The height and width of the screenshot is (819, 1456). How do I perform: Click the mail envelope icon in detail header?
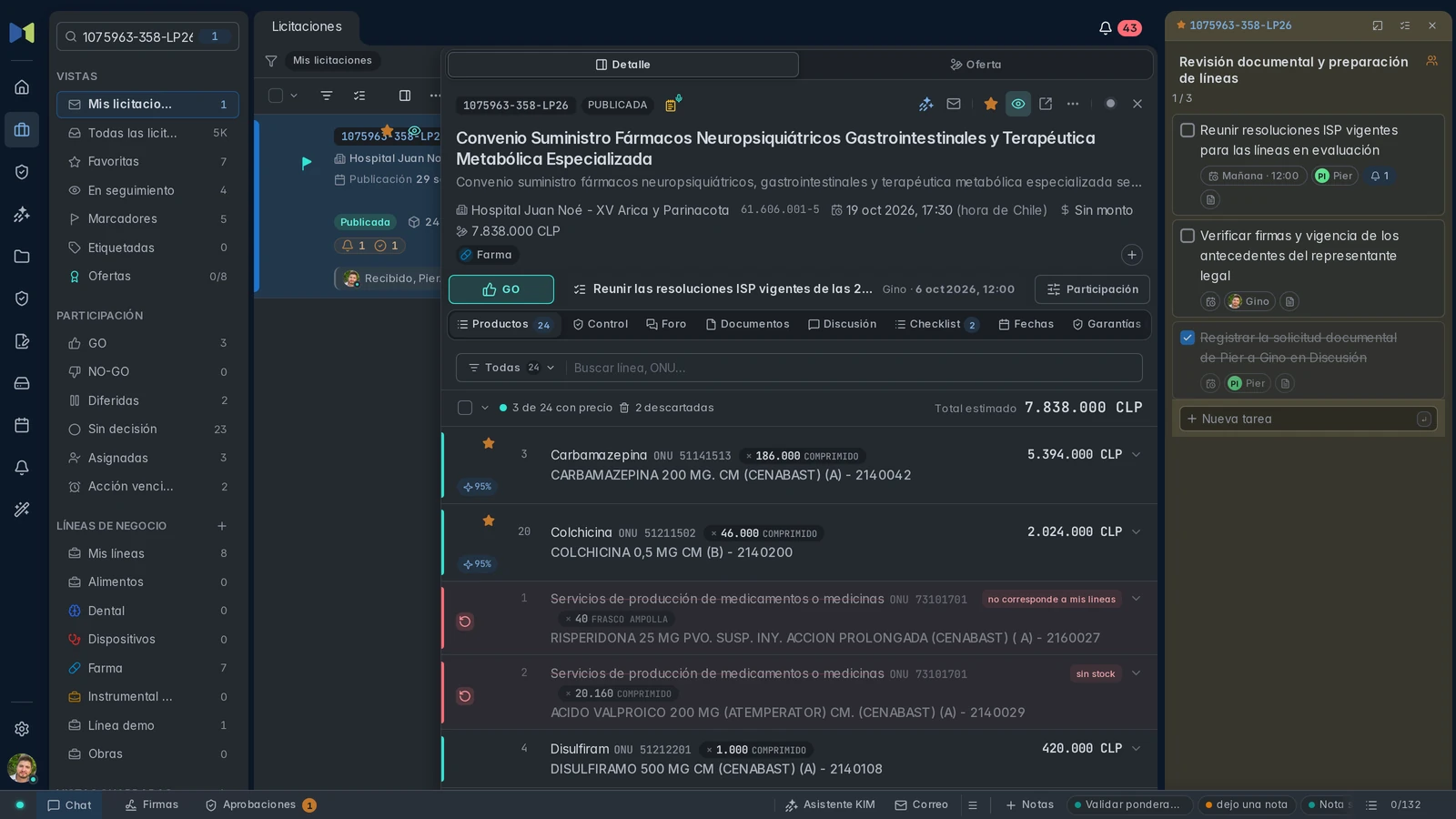954,104
